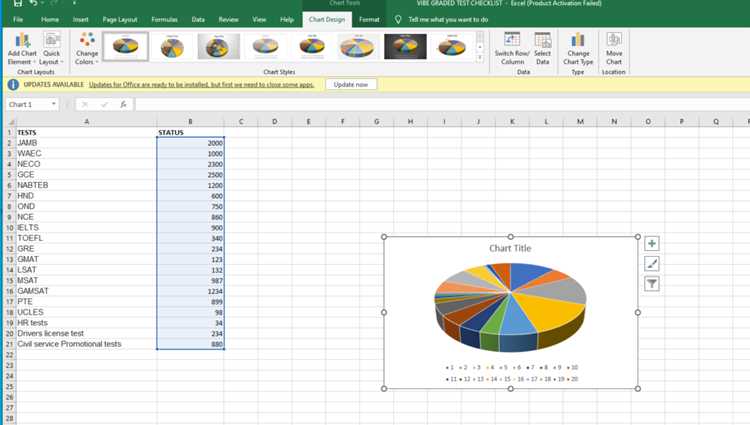Click the Chart Elements plus button

[651, 243]
